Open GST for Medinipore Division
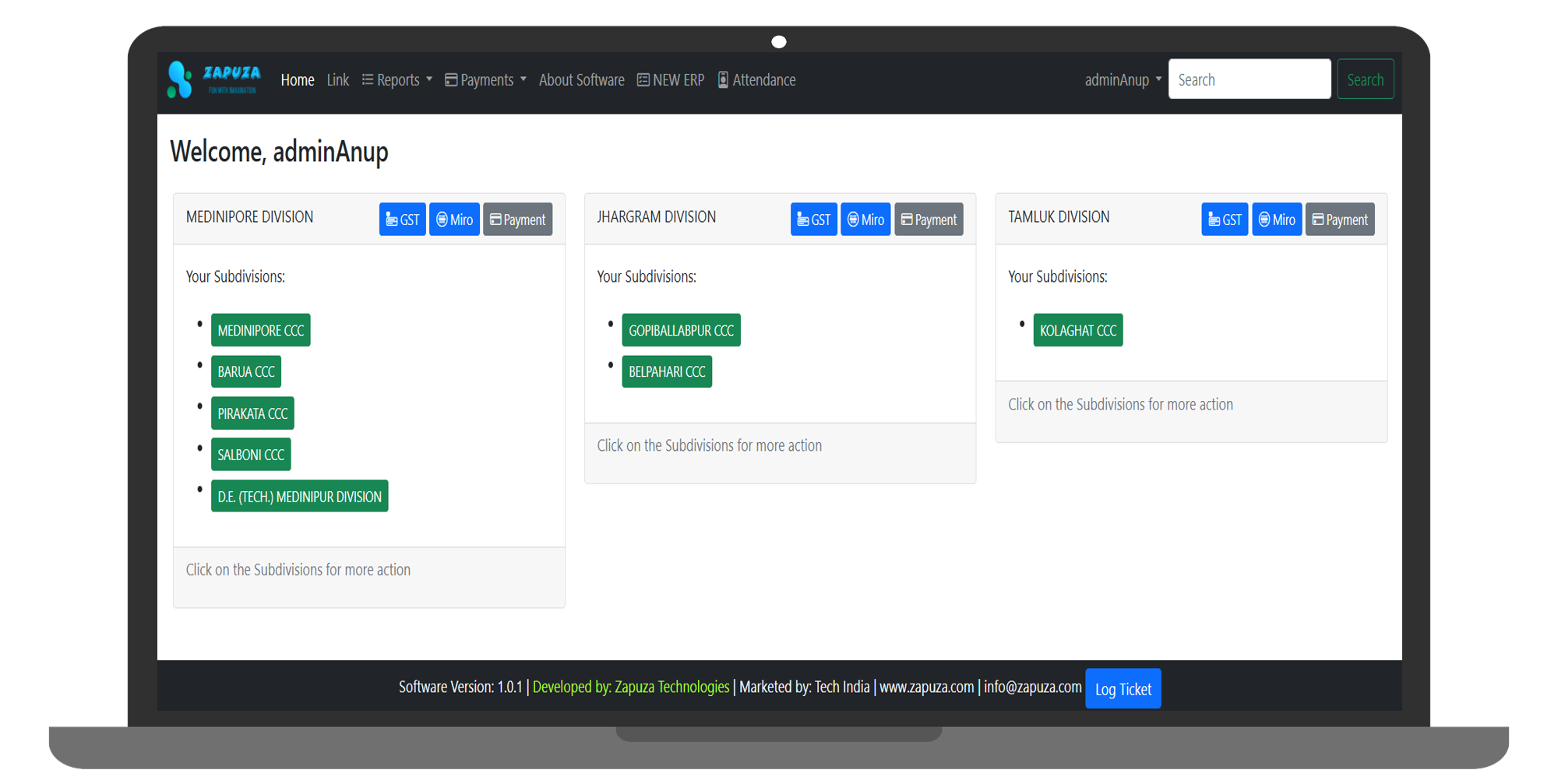Image resolution: width=1558 pixels, height=784 pixels. point(402,220)
